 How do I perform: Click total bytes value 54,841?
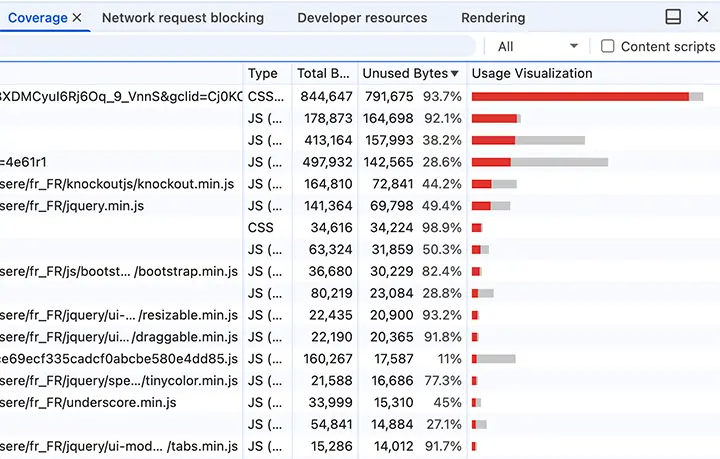pos(332,425)
